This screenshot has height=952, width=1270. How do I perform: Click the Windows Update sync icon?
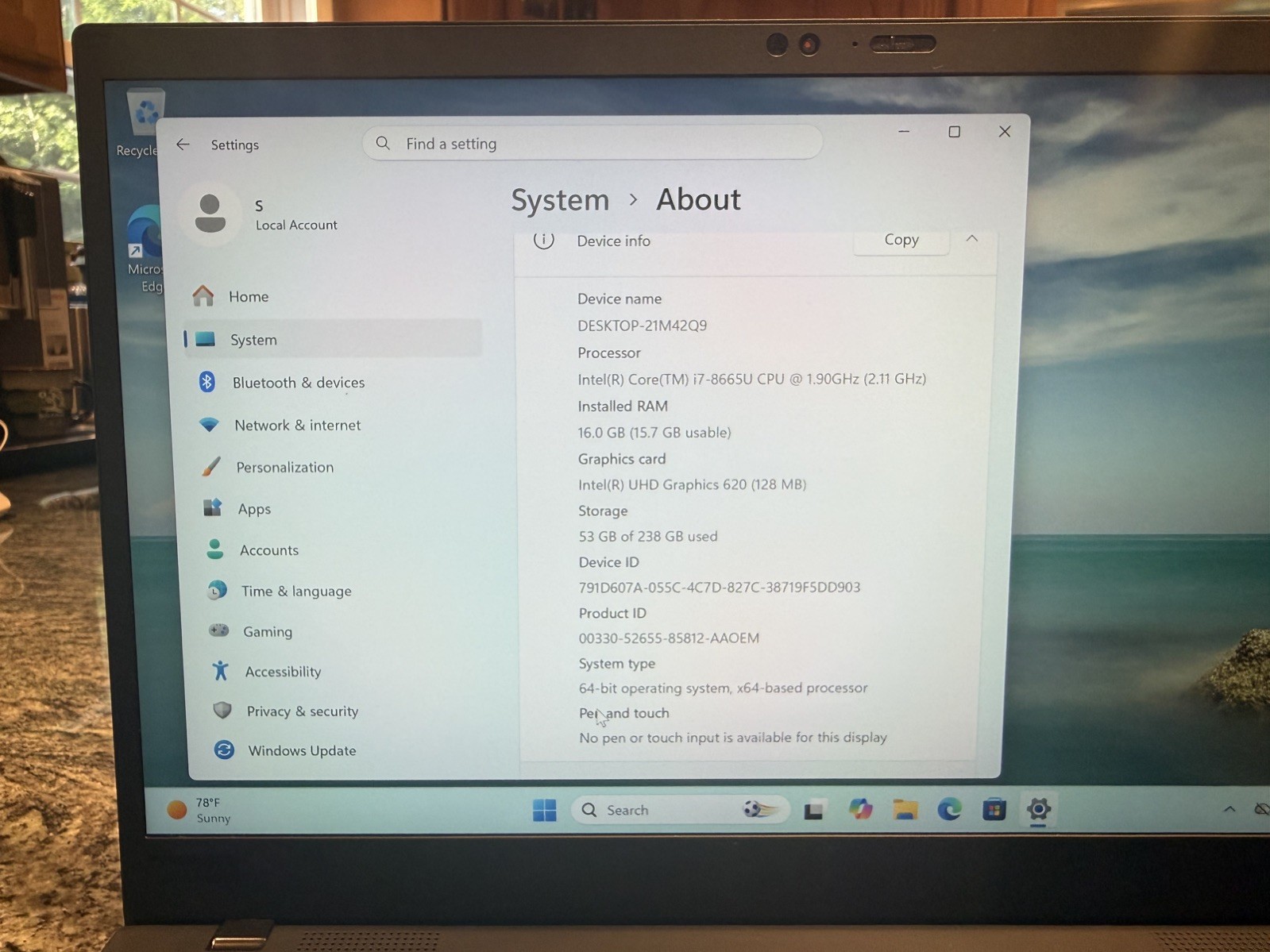(224, 750)
